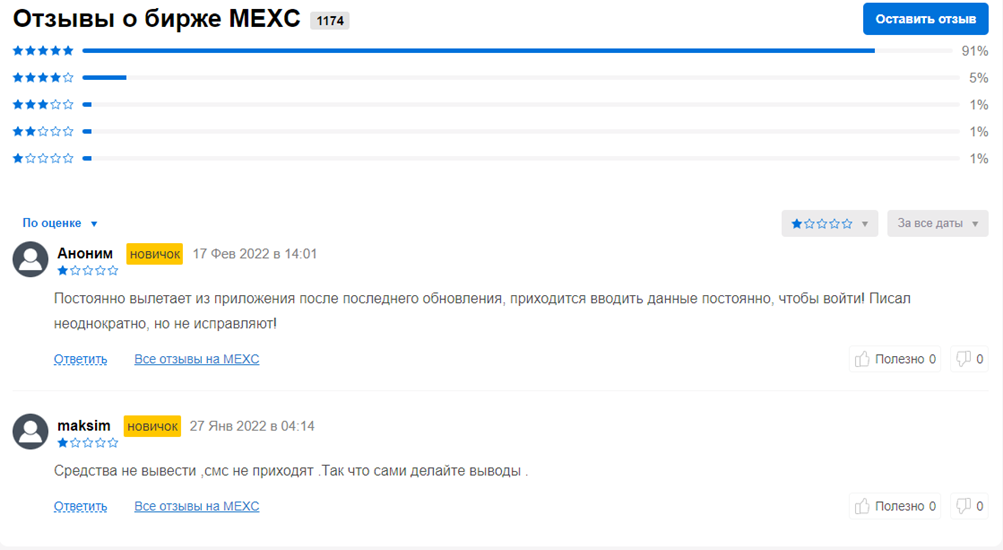Click review text starting Средства не вывести
1003x550 pixels.
(x=291, y=471)
